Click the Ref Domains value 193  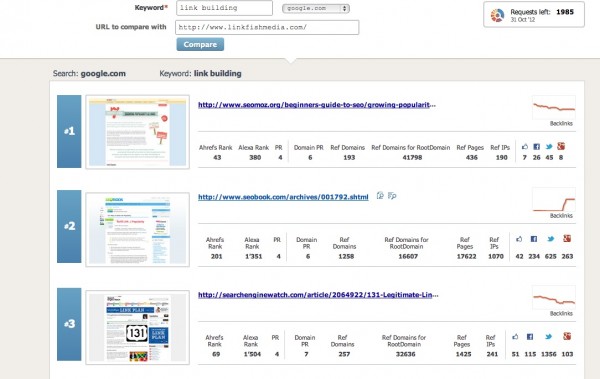[x=349, y=157]
